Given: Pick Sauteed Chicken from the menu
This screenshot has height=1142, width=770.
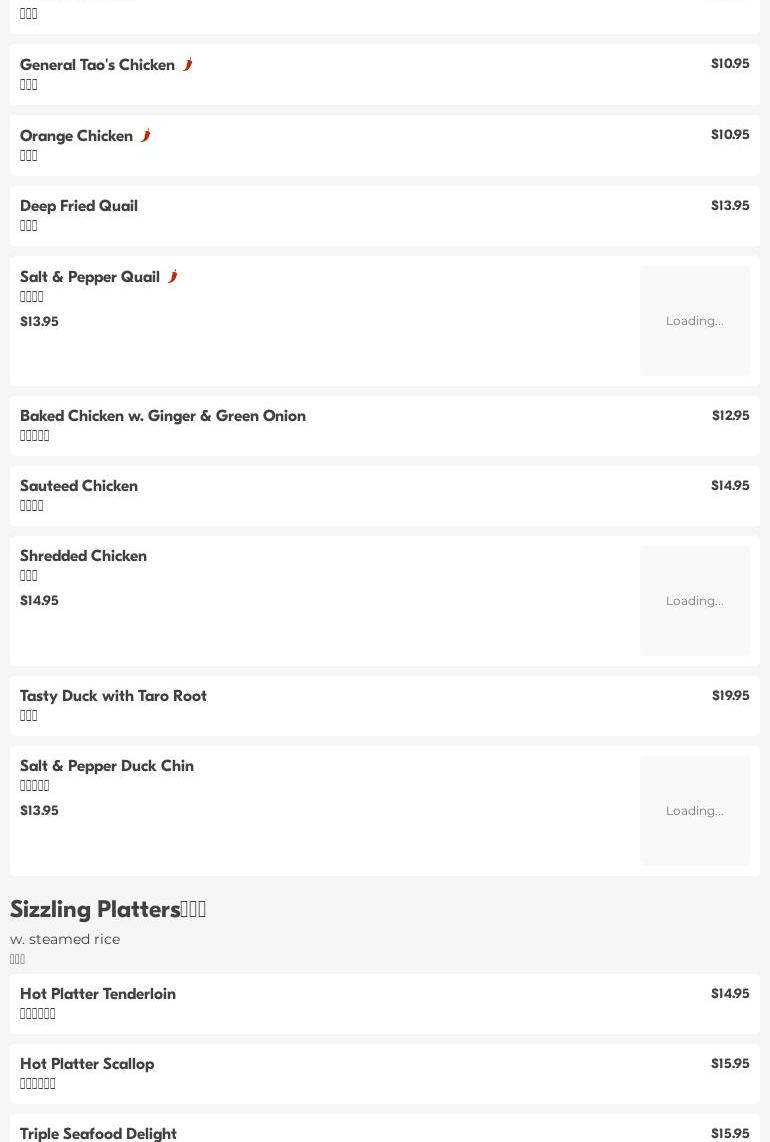Looking at the screenshot, I should (79, 486).
